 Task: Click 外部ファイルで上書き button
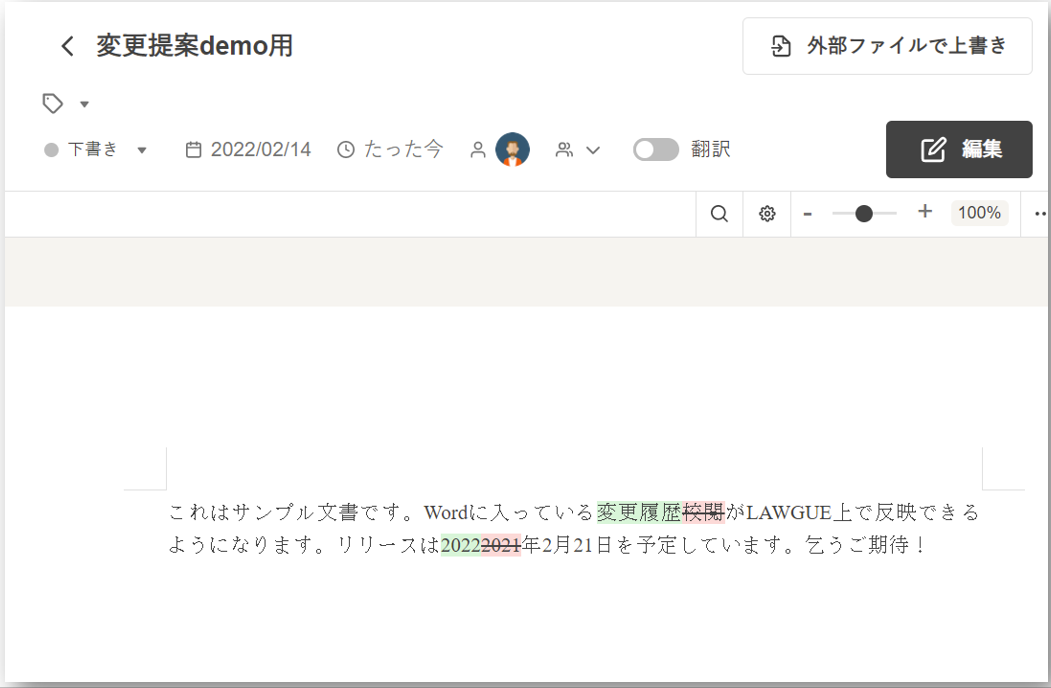(887, 46)
